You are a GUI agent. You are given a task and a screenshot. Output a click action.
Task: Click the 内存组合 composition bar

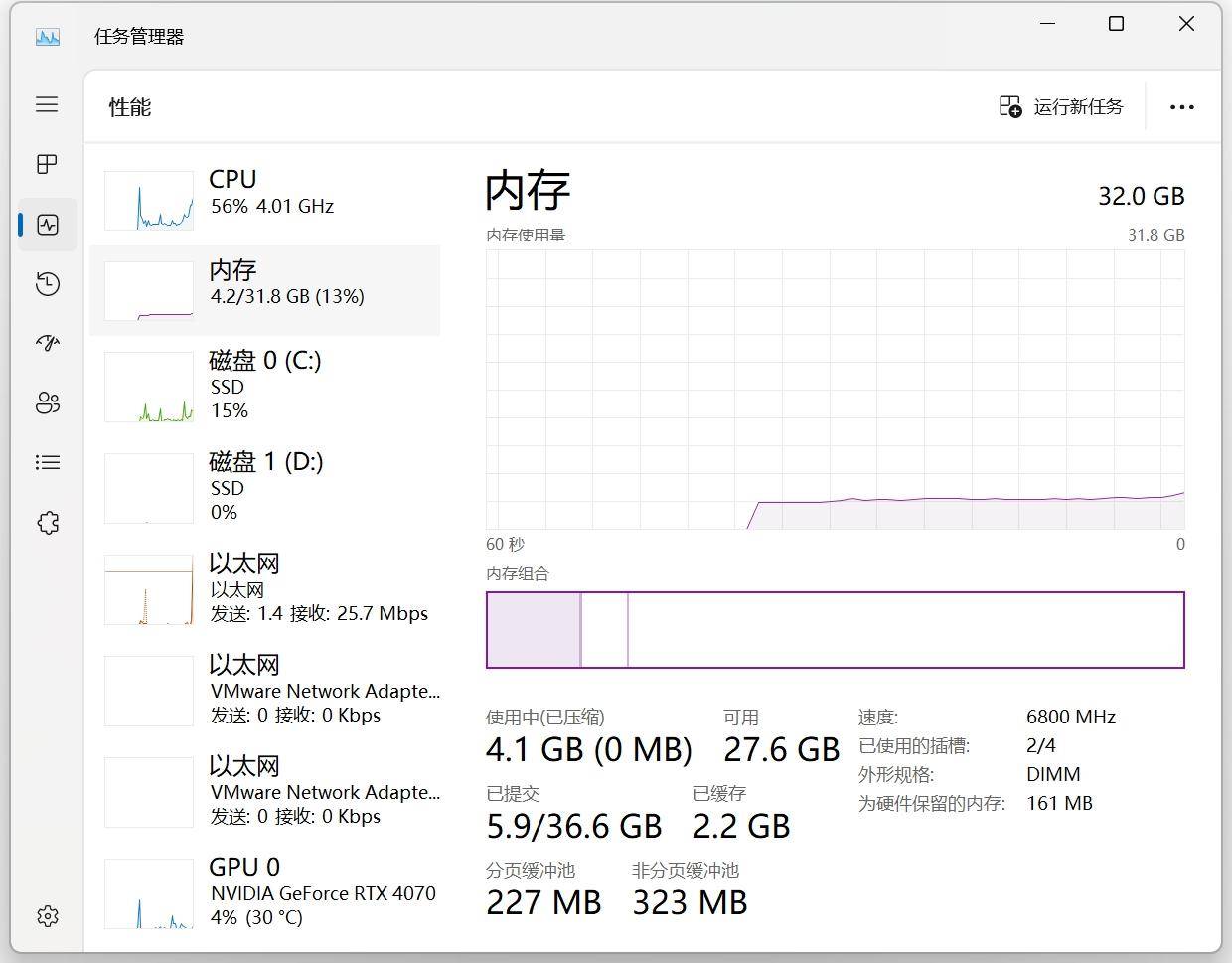point(835,629)
